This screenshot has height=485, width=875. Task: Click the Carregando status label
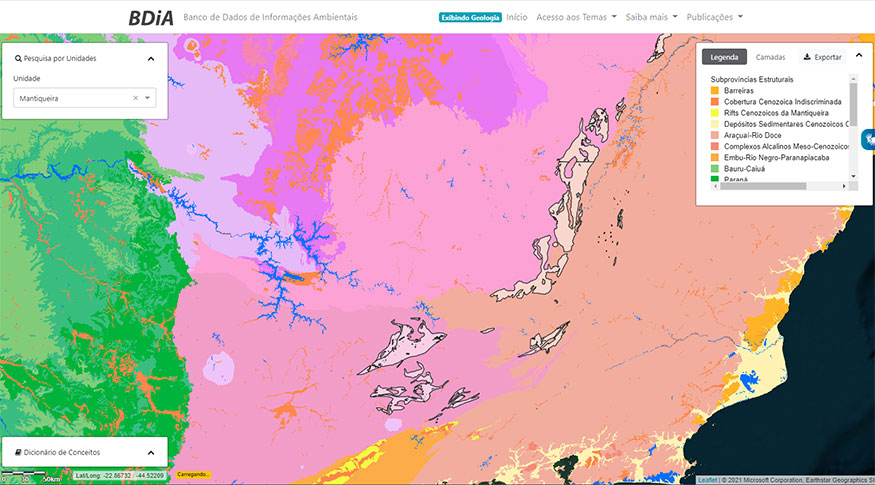tap(193, 475)
